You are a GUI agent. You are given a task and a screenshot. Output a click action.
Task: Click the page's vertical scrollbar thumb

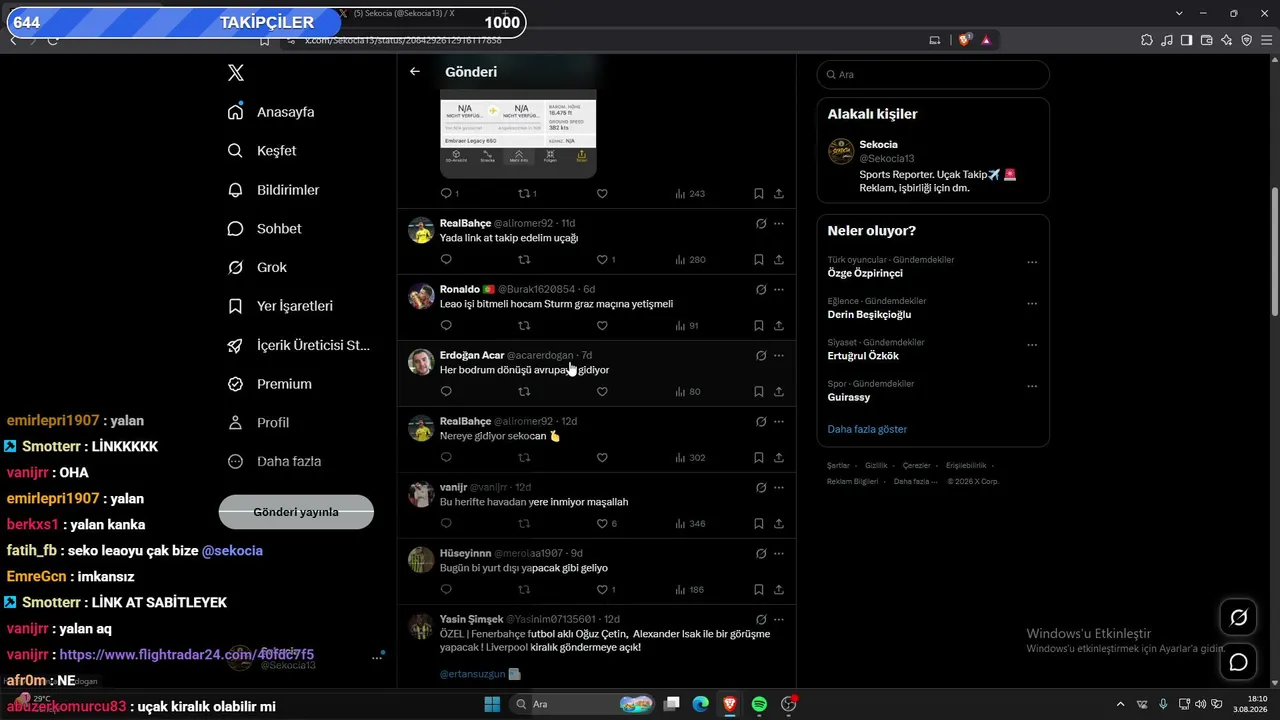[1274, 253]
